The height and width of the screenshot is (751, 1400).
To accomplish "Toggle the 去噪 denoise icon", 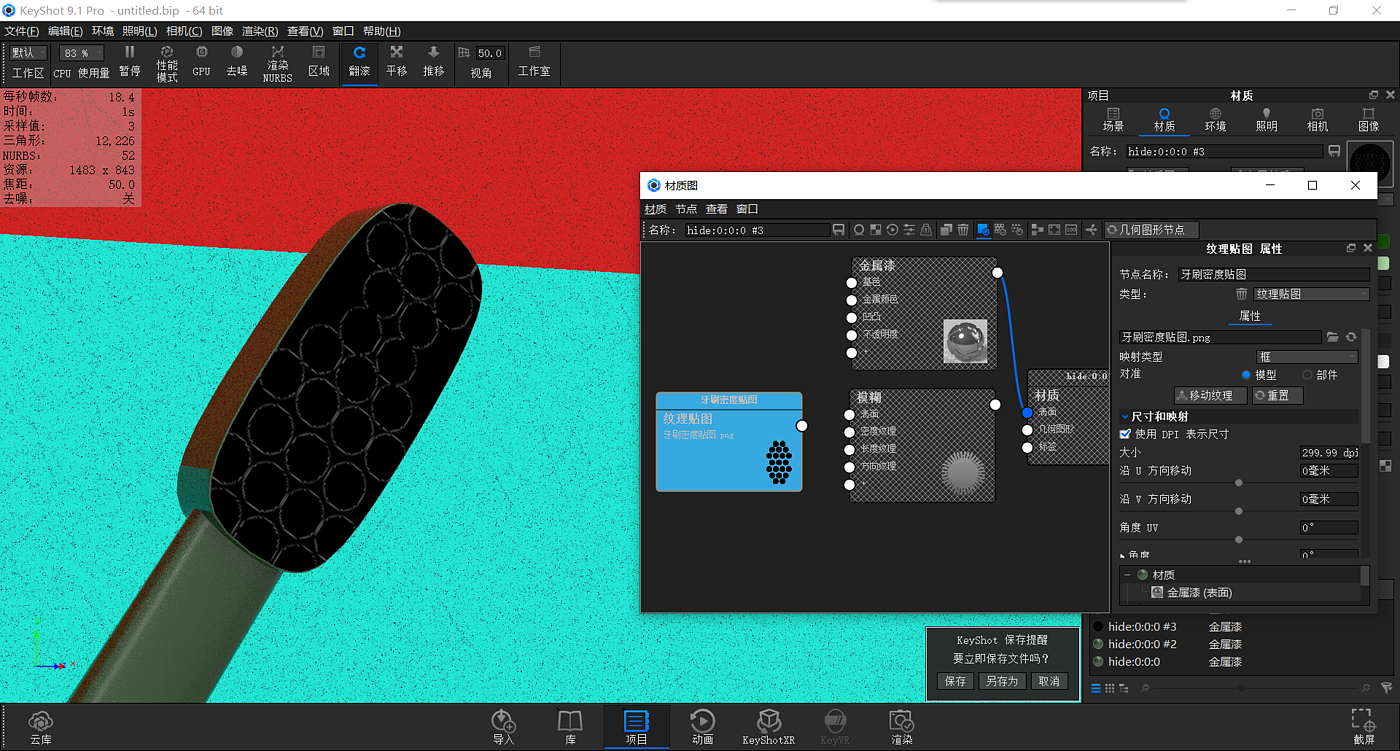I will pos(236,60).
